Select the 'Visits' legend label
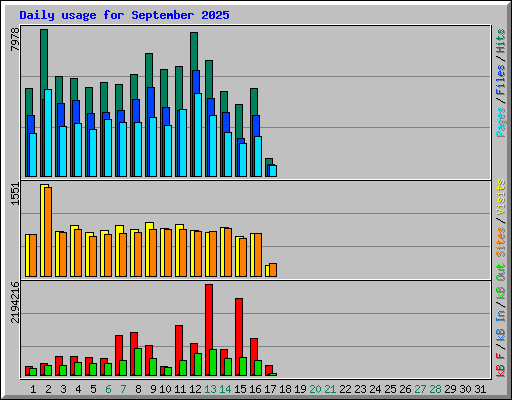This screenshot has width=512, height=400. pyautogui.click(x=501, y=197)
